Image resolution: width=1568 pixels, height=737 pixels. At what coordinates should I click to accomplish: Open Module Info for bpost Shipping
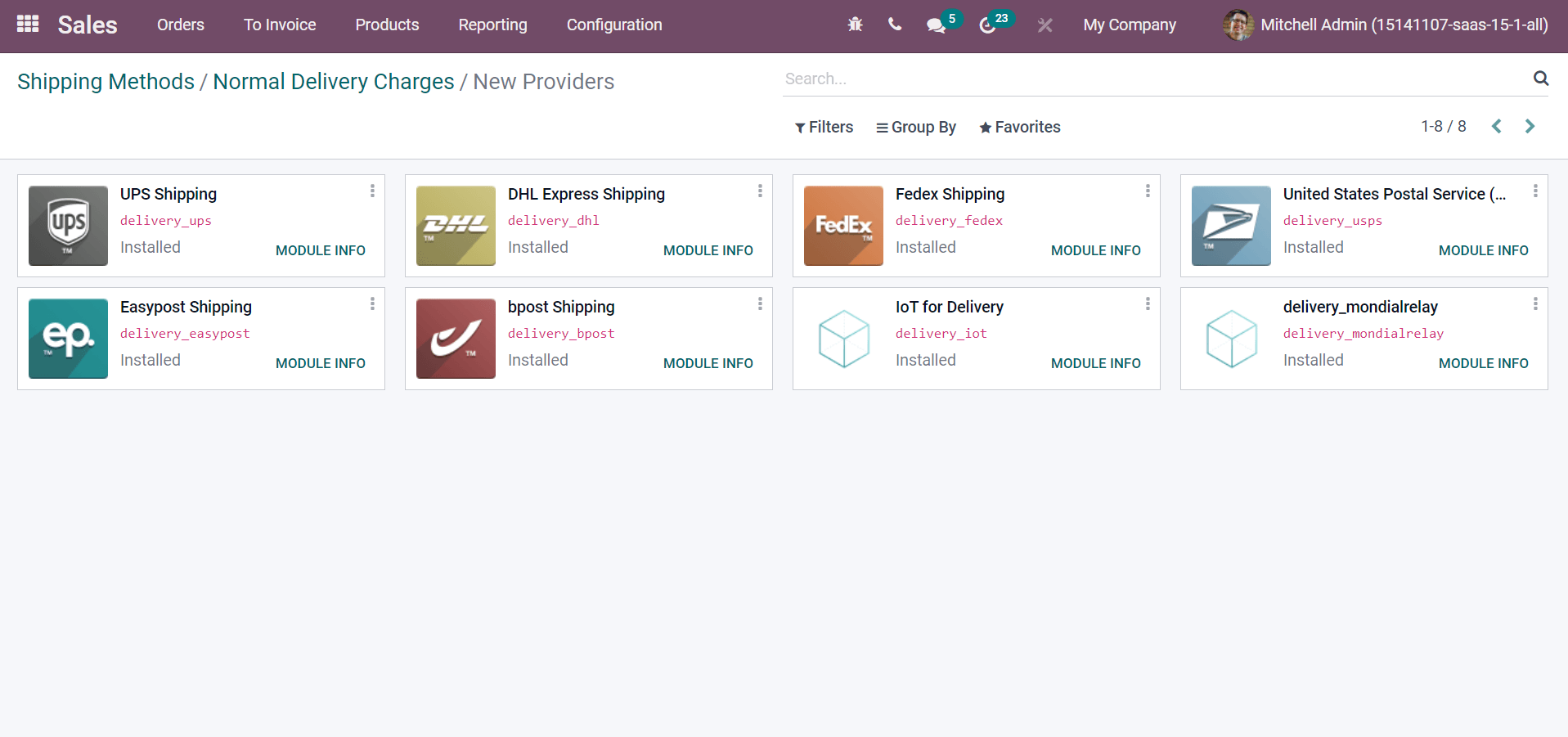pyautogui.click(x=708, y=363)
